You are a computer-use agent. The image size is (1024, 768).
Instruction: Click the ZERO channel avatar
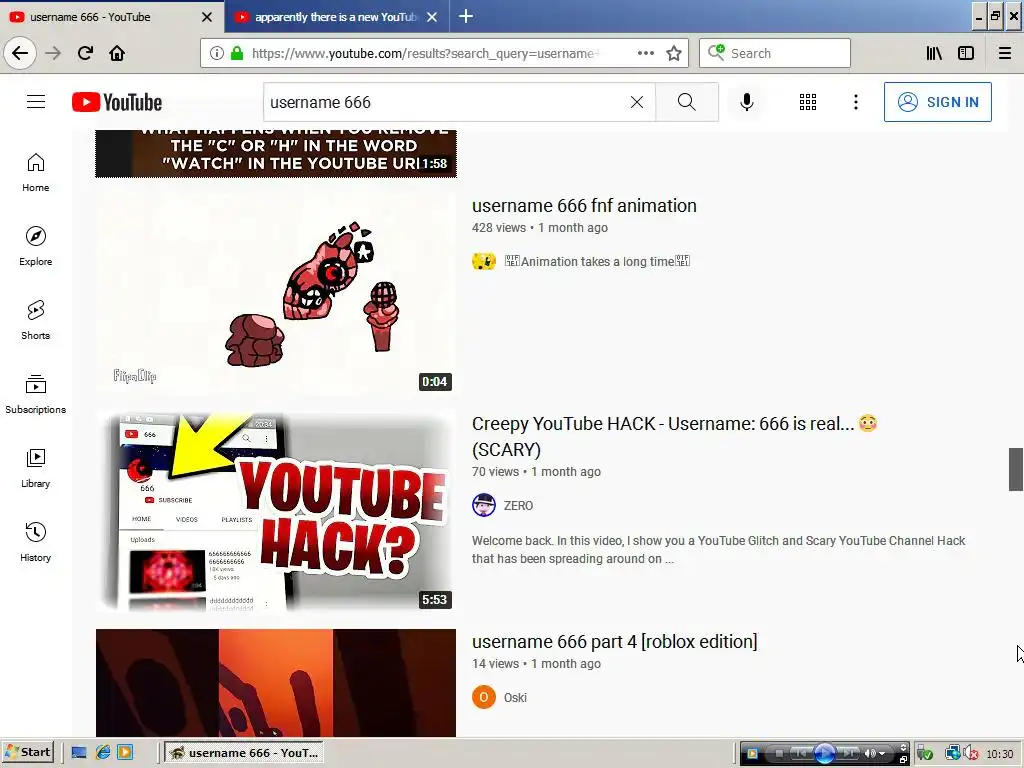click(484, 505)
